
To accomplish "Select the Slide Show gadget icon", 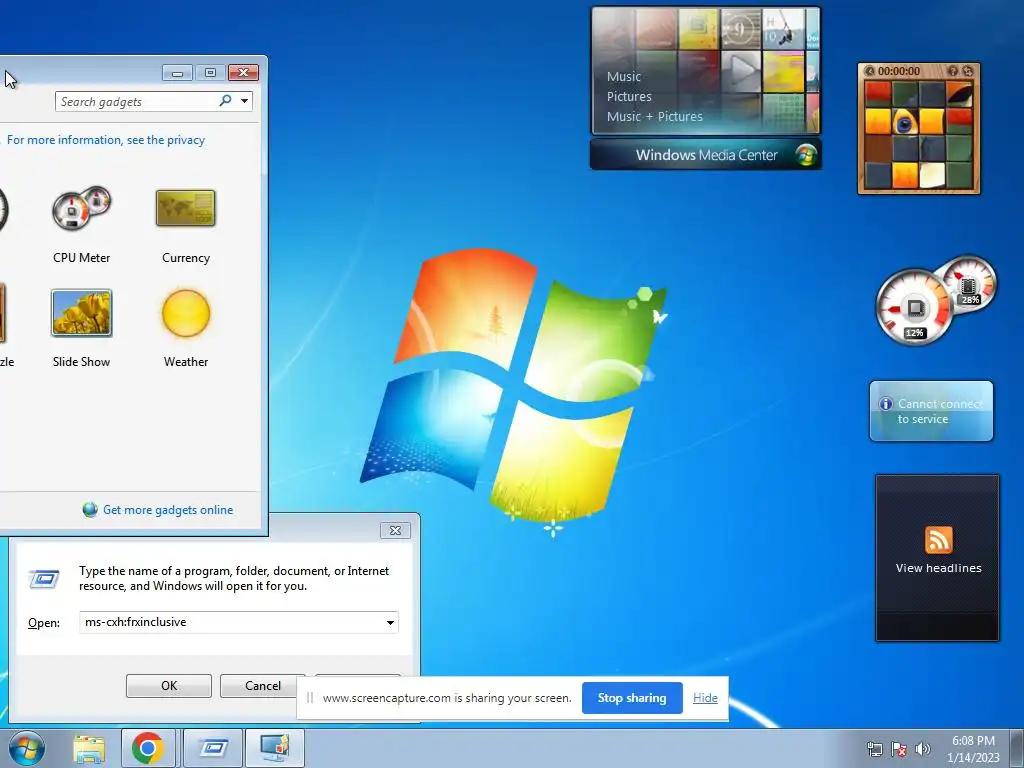I will (x=82, y=313).
